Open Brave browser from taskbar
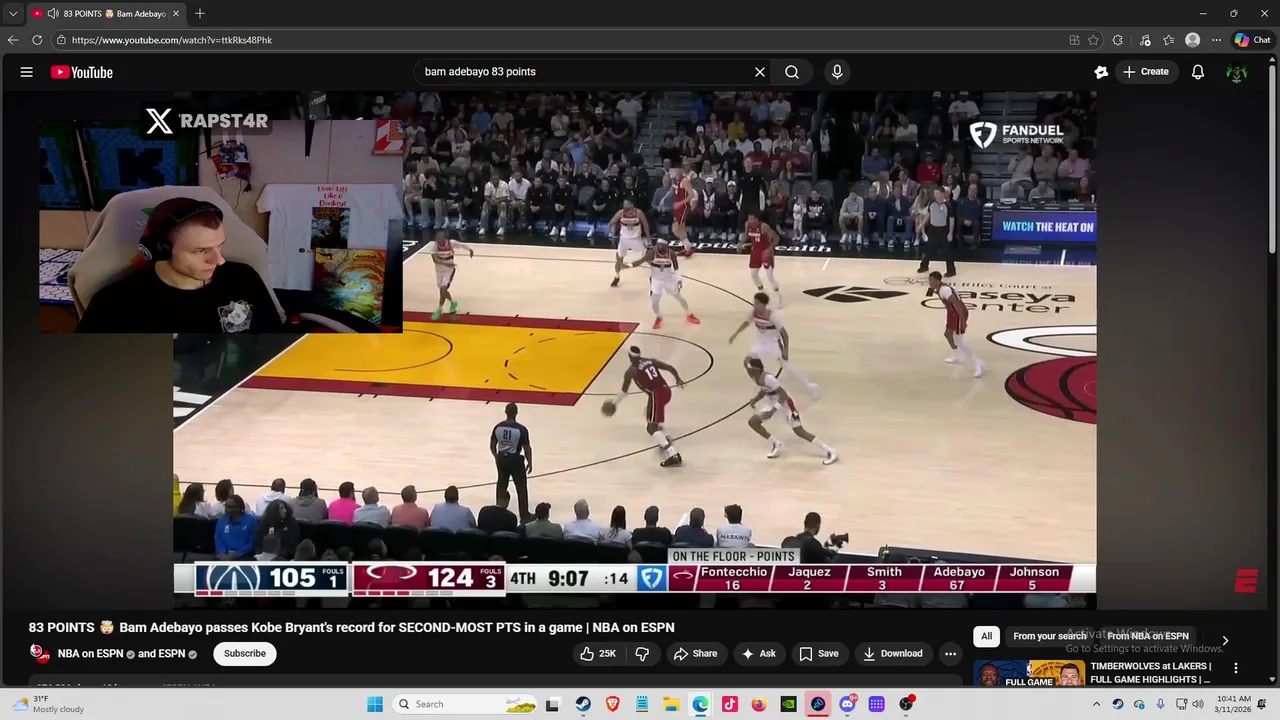 pyautogui.click(x=612, y=704)
